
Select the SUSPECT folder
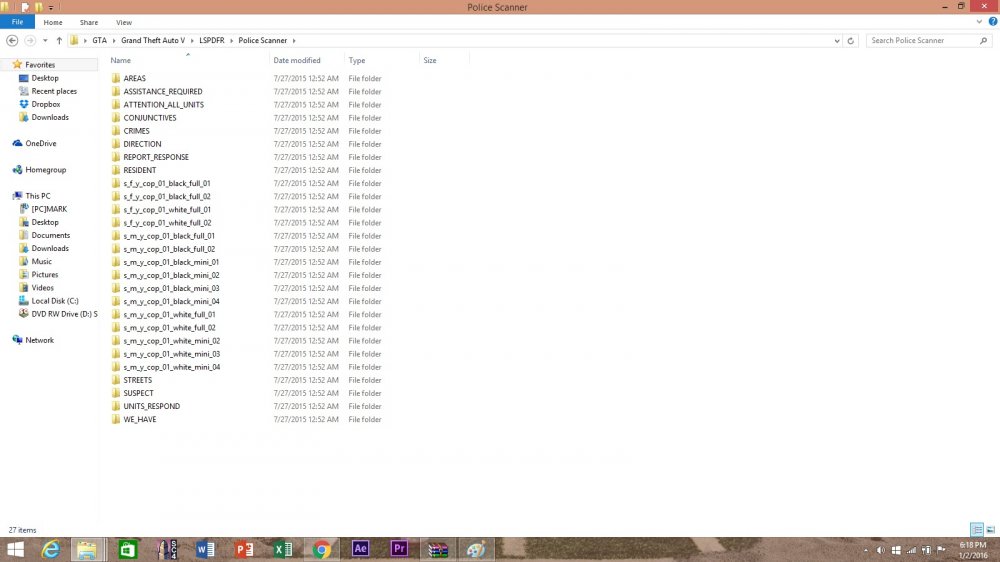point(138,393)
